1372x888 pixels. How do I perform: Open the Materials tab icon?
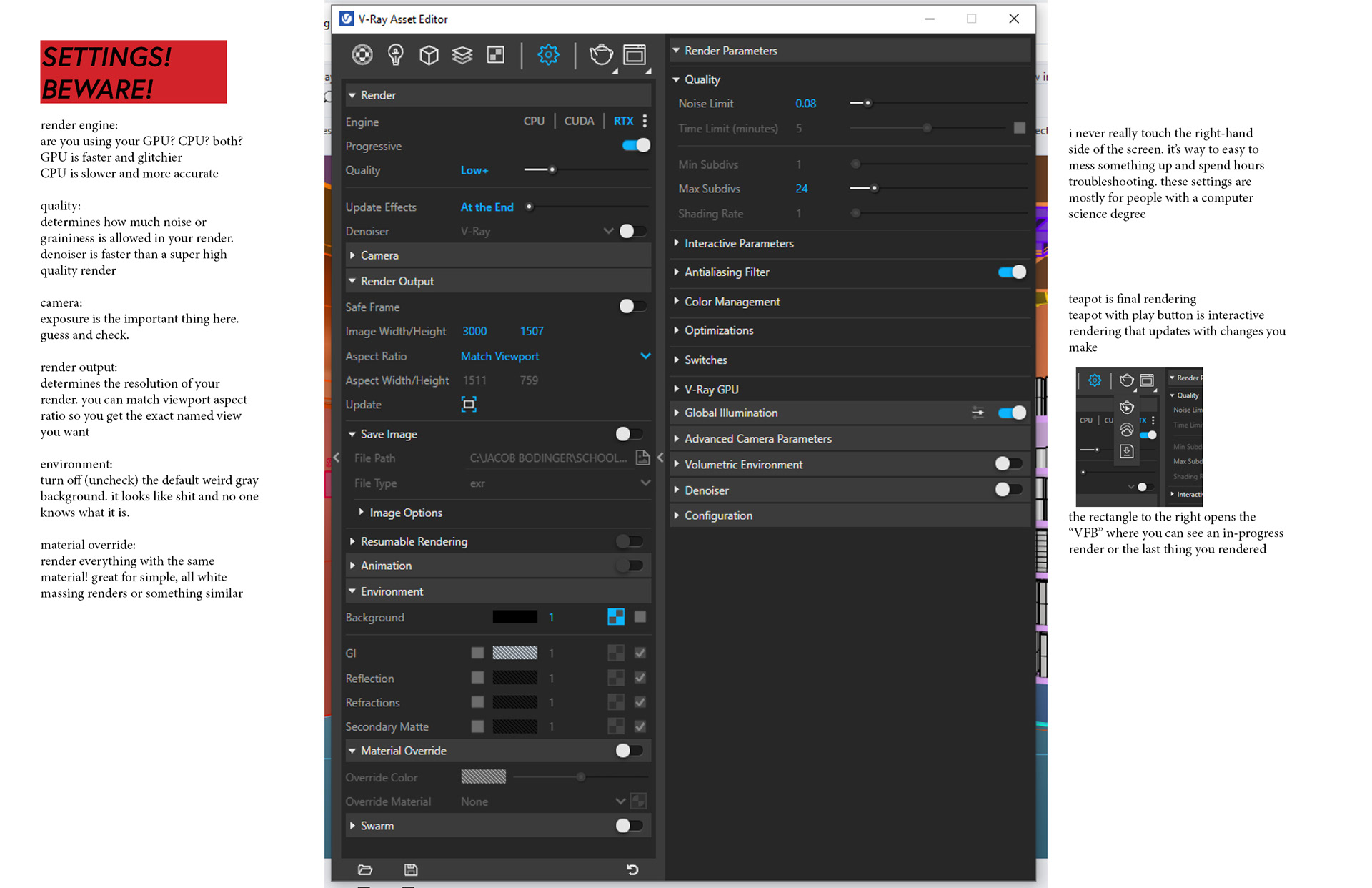362,55
